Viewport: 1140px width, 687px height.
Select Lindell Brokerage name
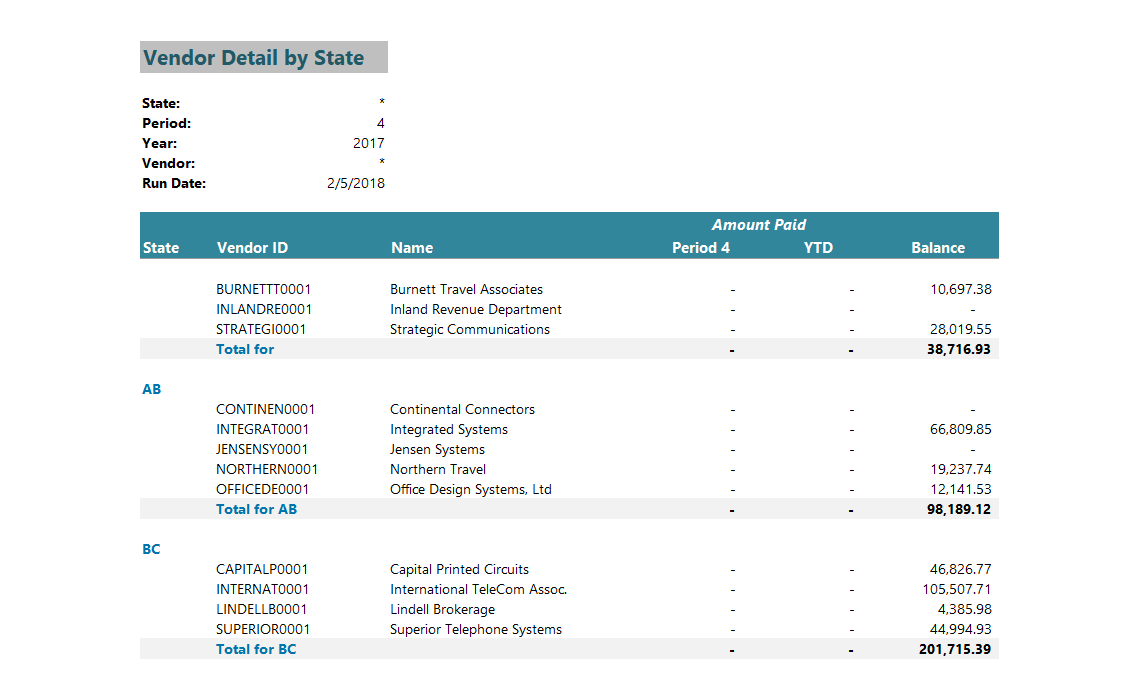point(442,609)
